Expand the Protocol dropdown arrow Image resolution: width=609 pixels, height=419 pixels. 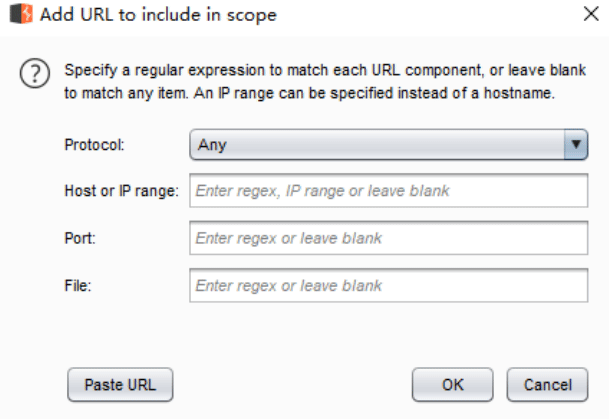(x=576, y=145)
